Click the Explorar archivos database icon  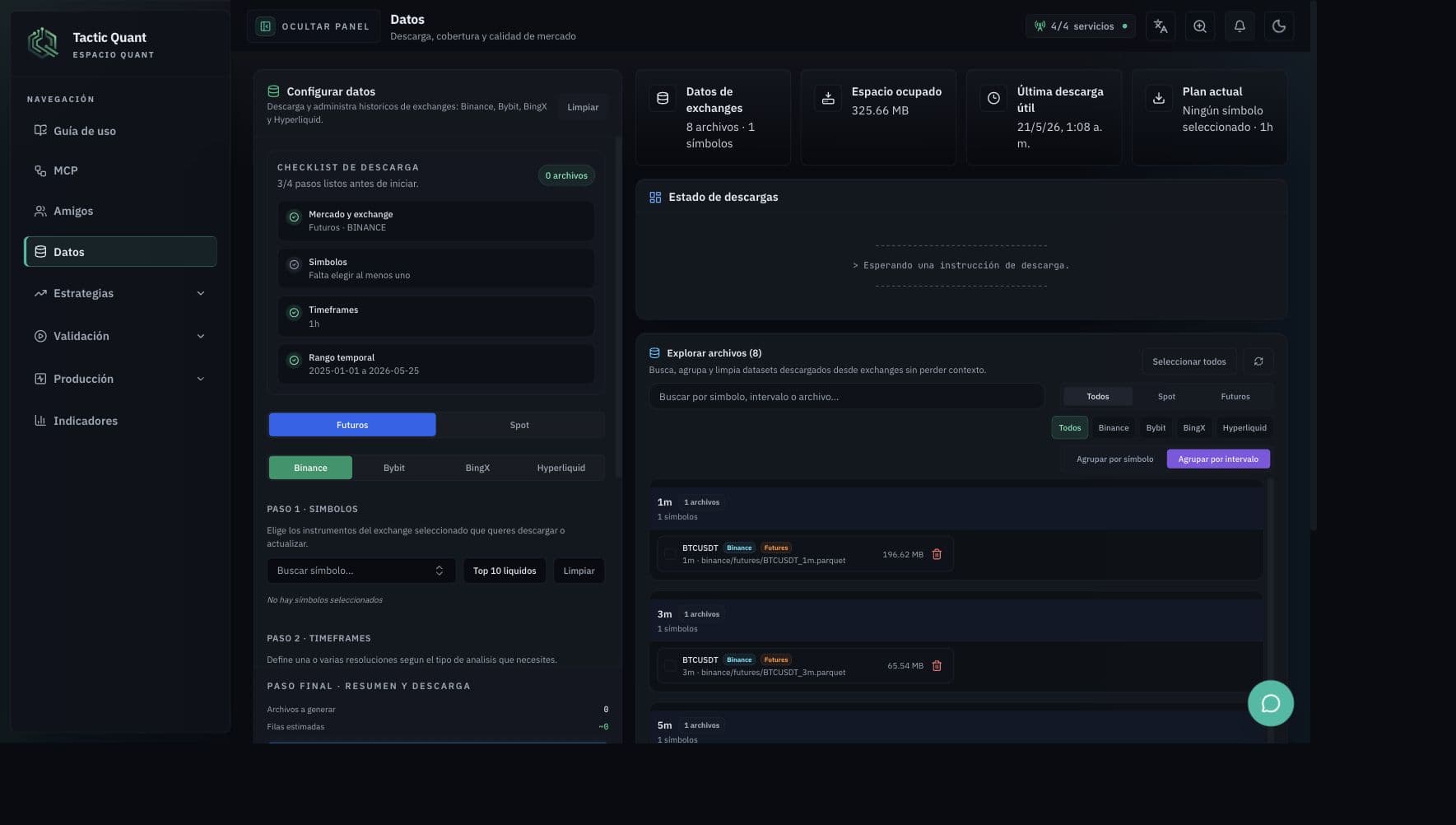[654, 352]
